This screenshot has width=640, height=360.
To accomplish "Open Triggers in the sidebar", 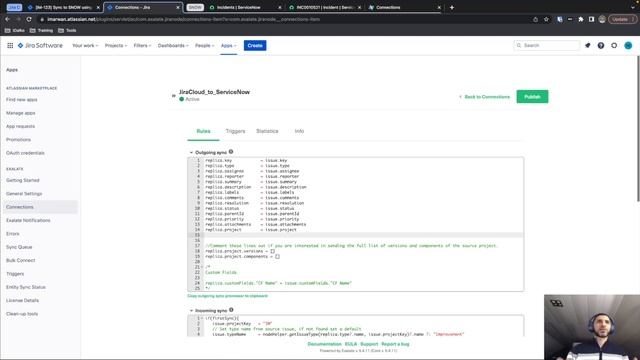I will (x=15, y=274).
